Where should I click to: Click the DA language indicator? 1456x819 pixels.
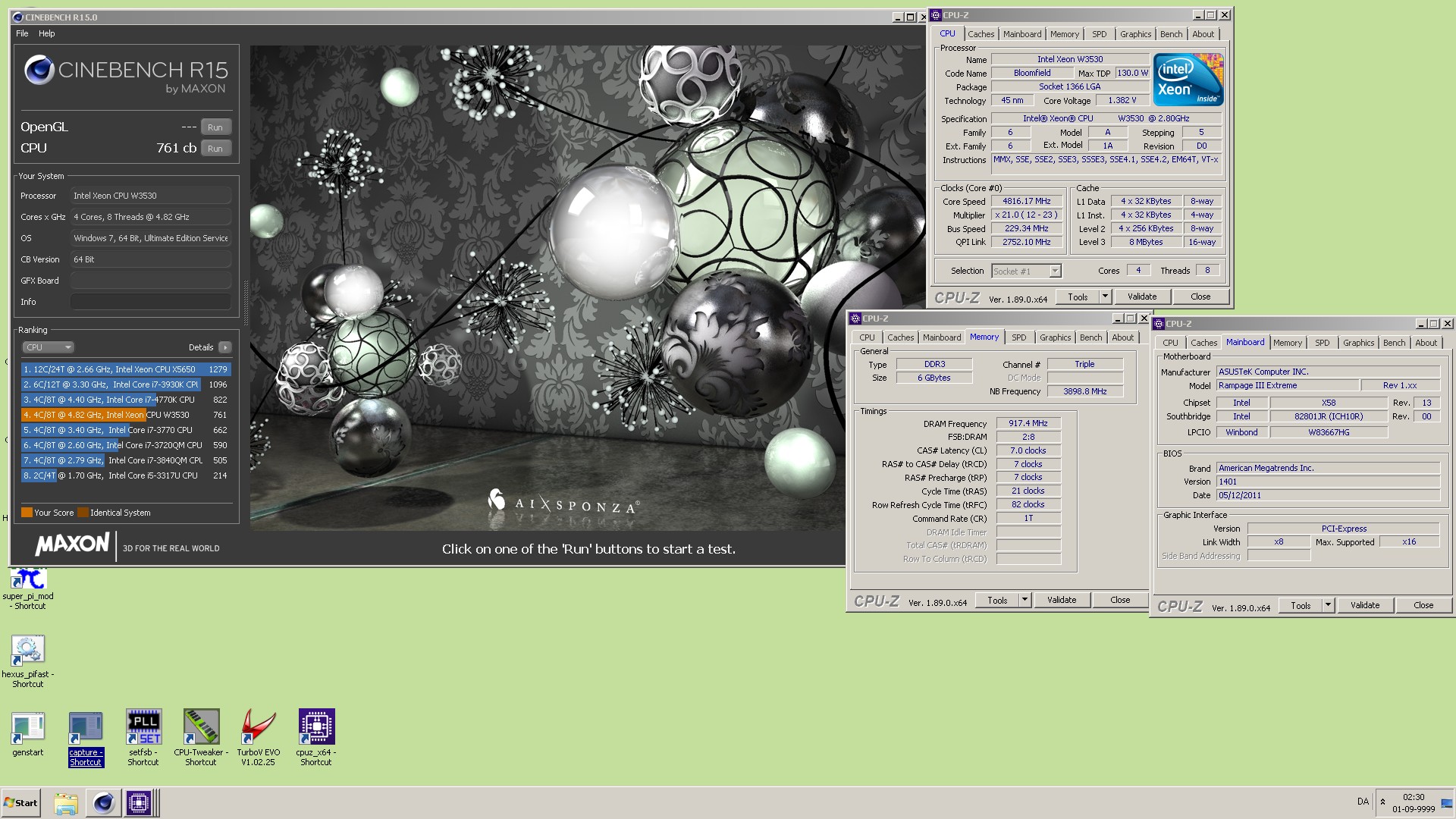1363,802
